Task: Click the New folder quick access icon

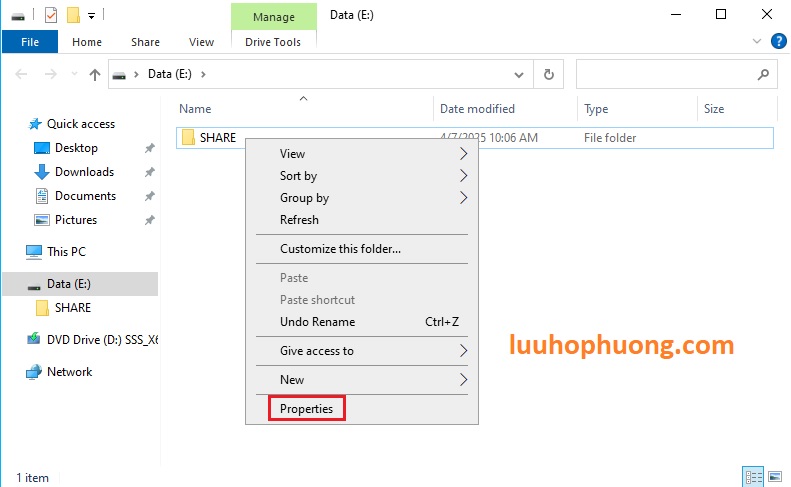Action: pyautogui.click(x=73, y=15)
